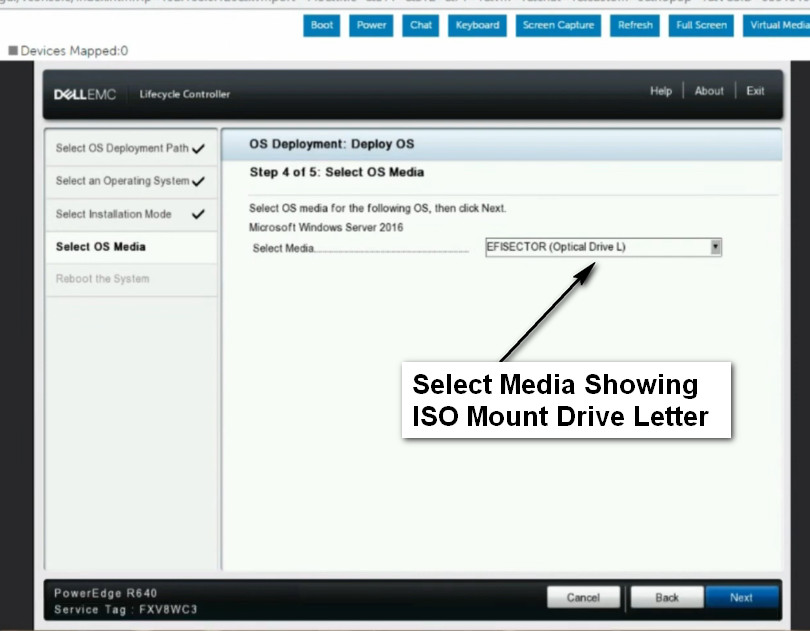Screen dimensions: 810x631
Task: Take a Screen Capture
Action: (x=558, y=25)
